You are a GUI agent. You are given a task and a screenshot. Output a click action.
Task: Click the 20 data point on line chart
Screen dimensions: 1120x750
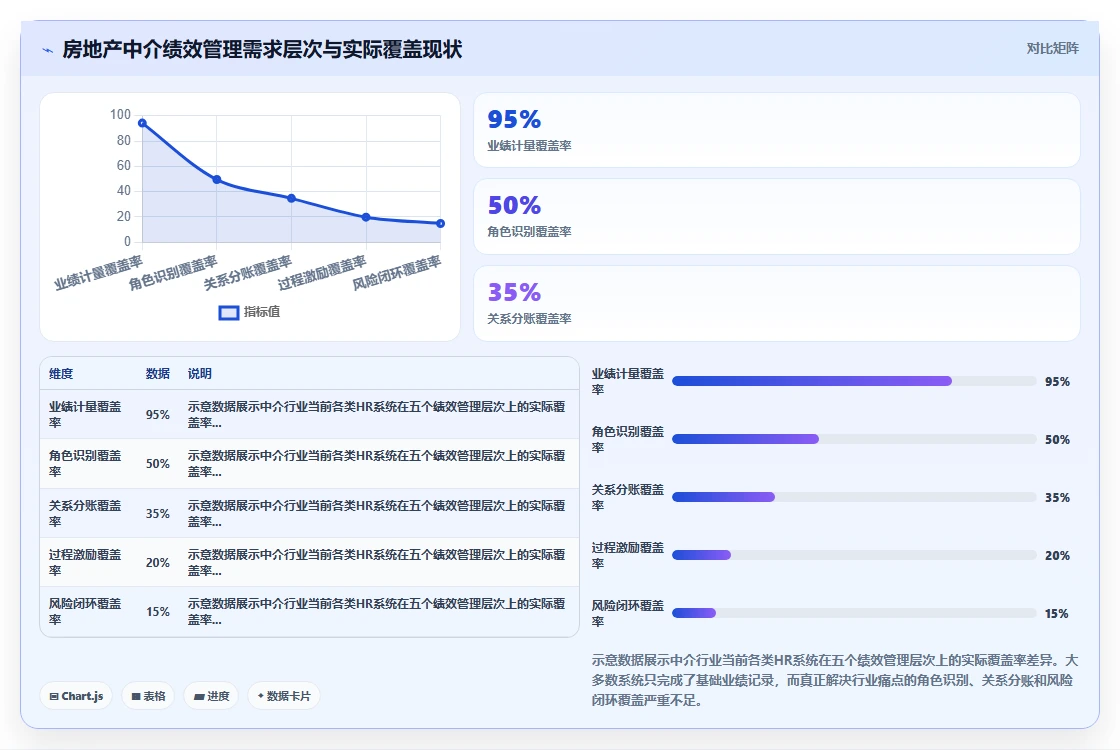click(366, 217)
